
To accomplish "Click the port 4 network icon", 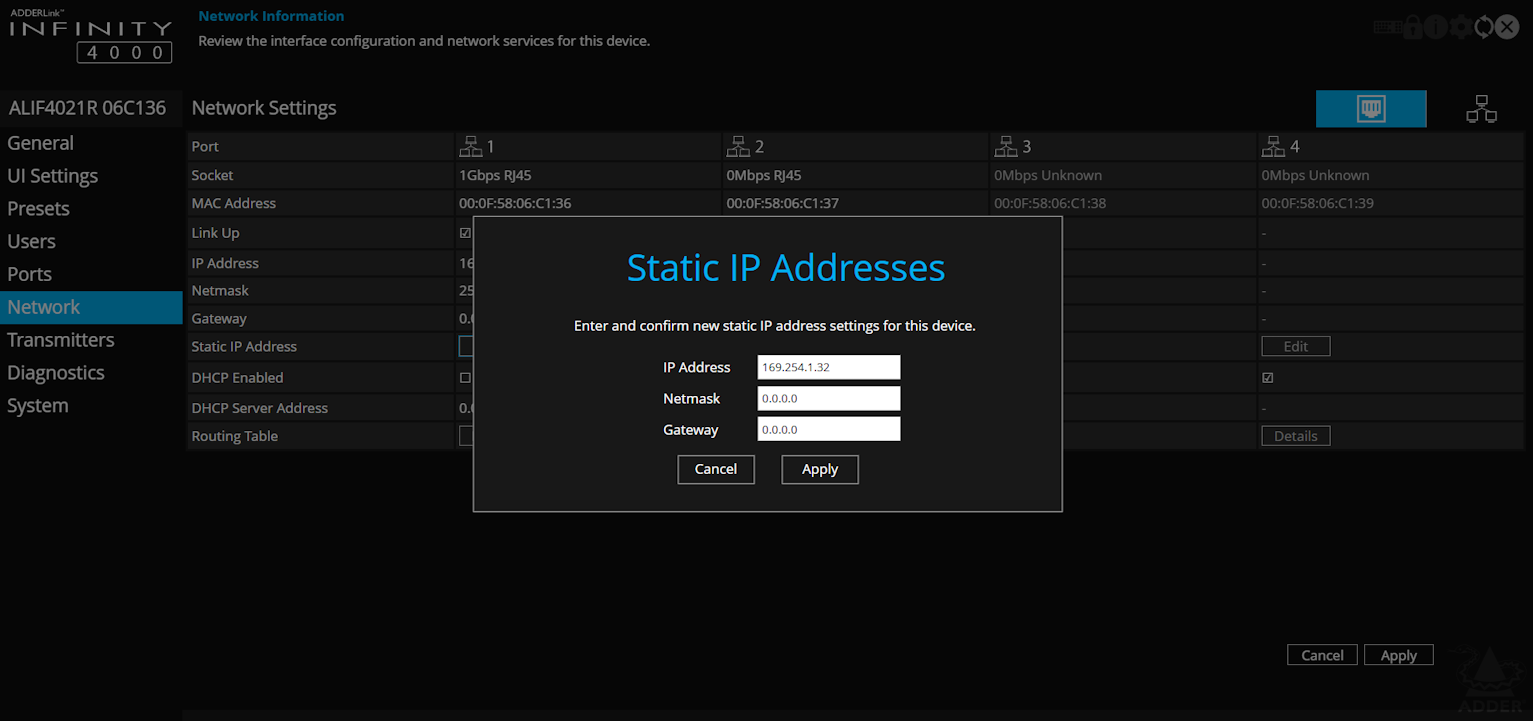I will coord(1273,146).
